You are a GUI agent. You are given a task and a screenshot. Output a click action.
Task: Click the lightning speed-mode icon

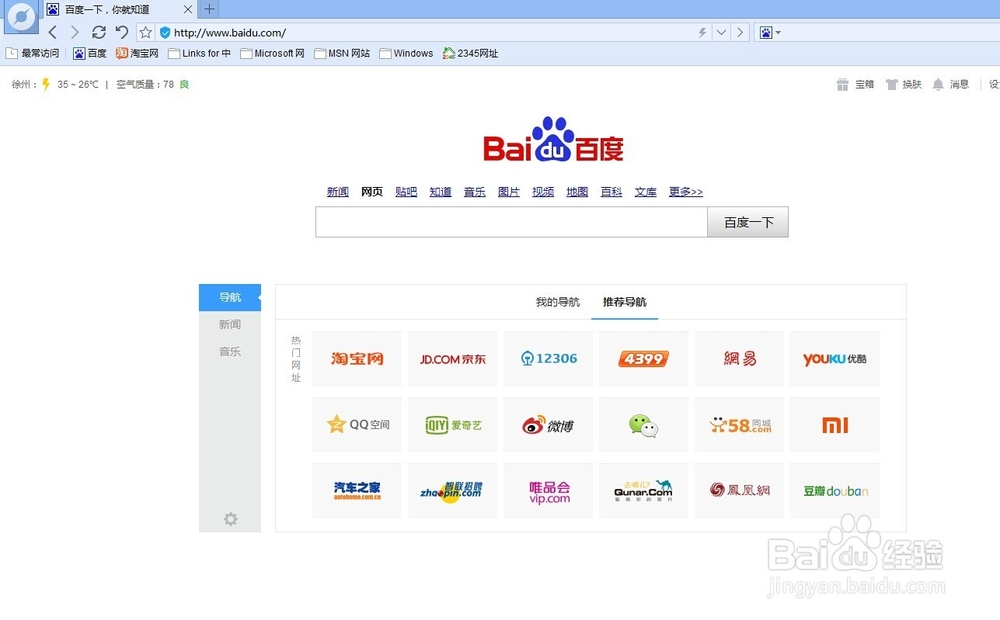(702, 33)
